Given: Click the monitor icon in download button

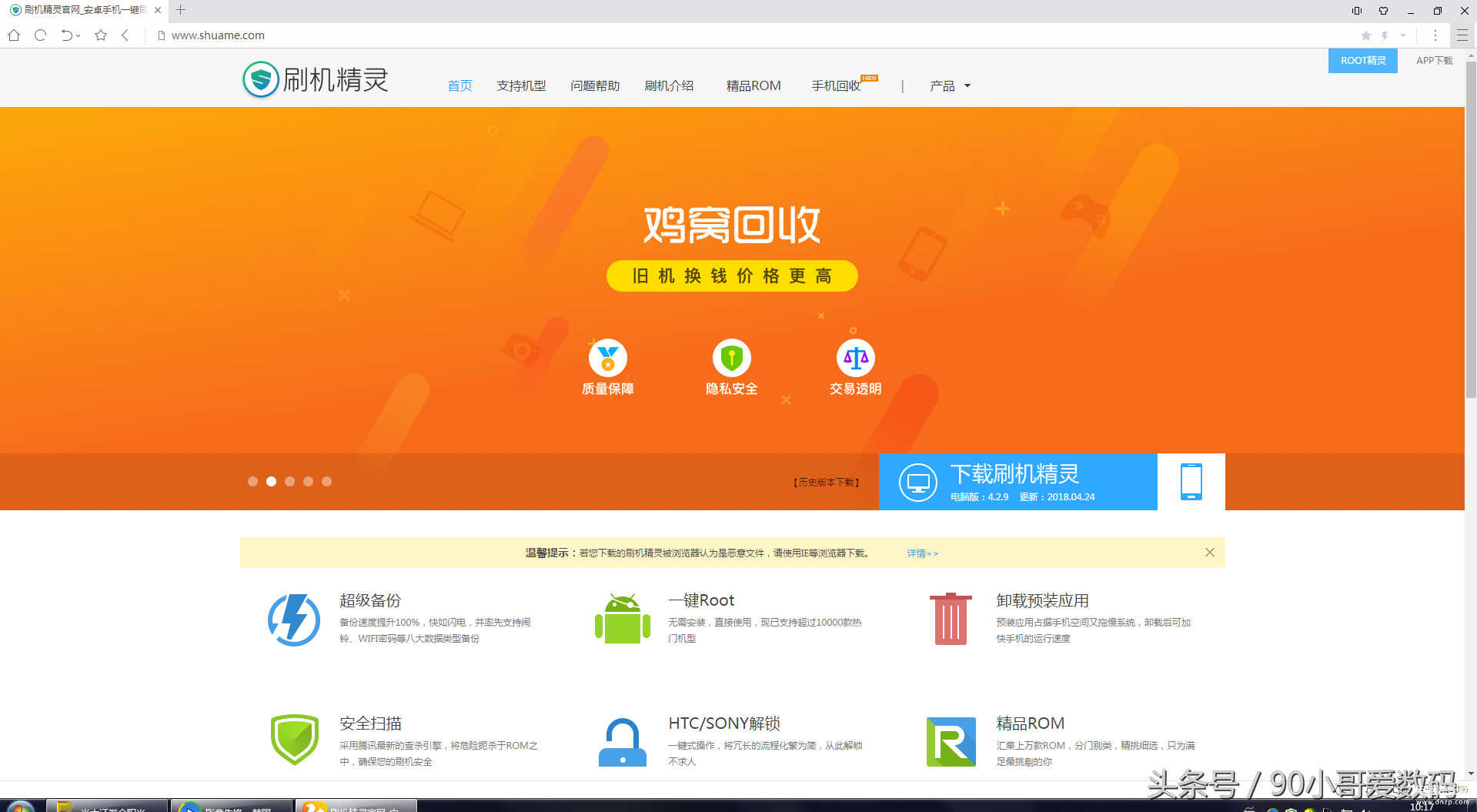Looking at the screenshot, I should click(918, 483).
